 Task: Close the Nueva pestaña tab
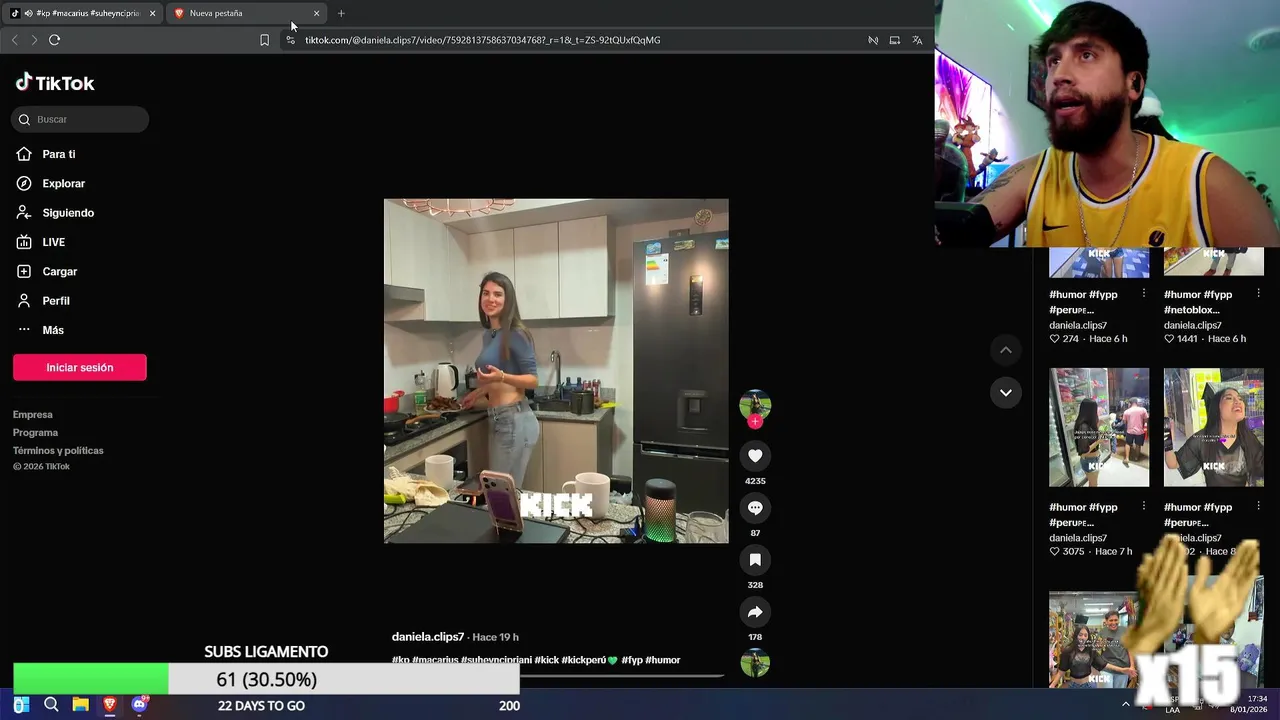click(x=317, y=13)
